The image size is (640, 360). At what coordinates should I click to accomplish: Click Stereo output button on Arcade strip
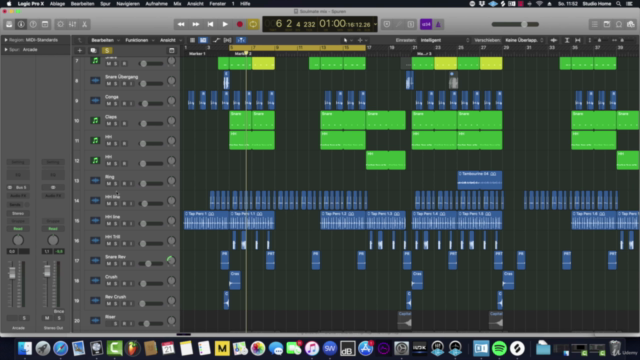pyautogui.click(x=18, y=213)
